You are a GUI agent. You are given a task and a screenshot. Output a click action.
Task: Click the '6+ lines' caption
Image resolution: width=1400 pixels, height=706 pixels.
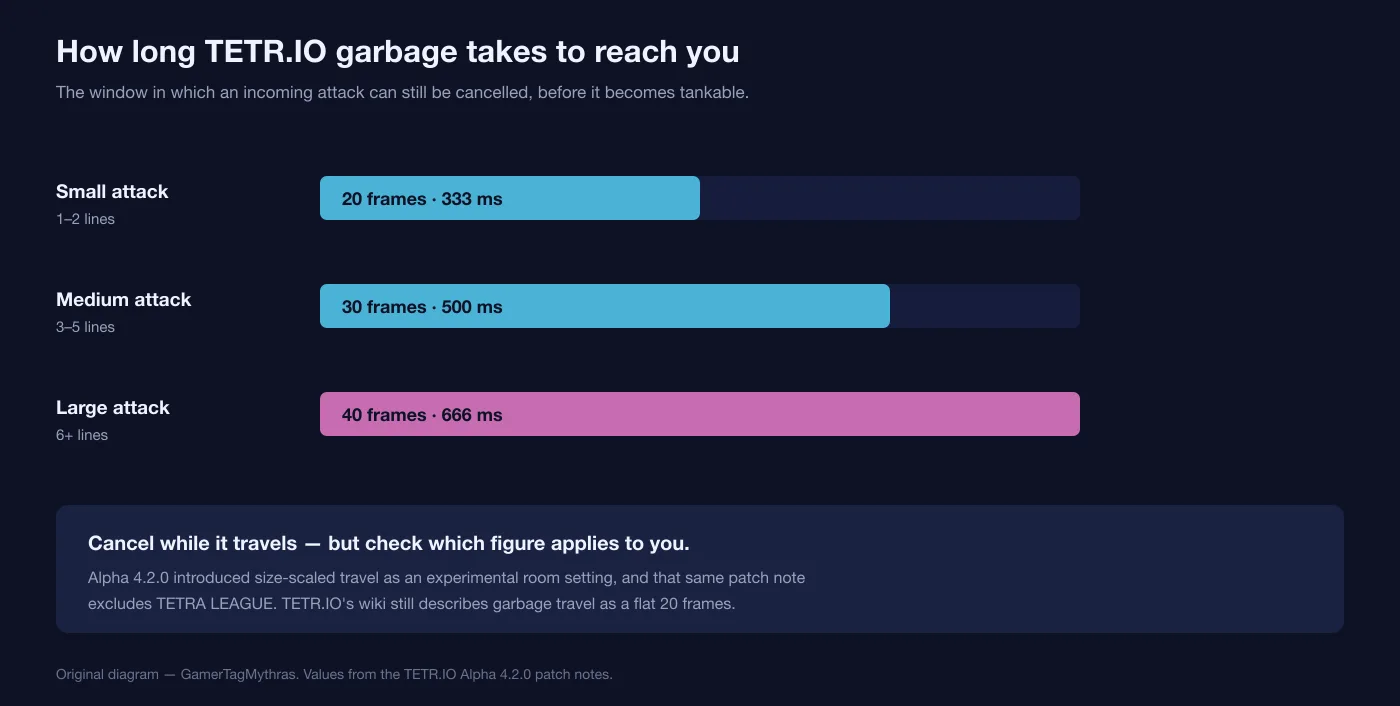[x=82, y=435]
